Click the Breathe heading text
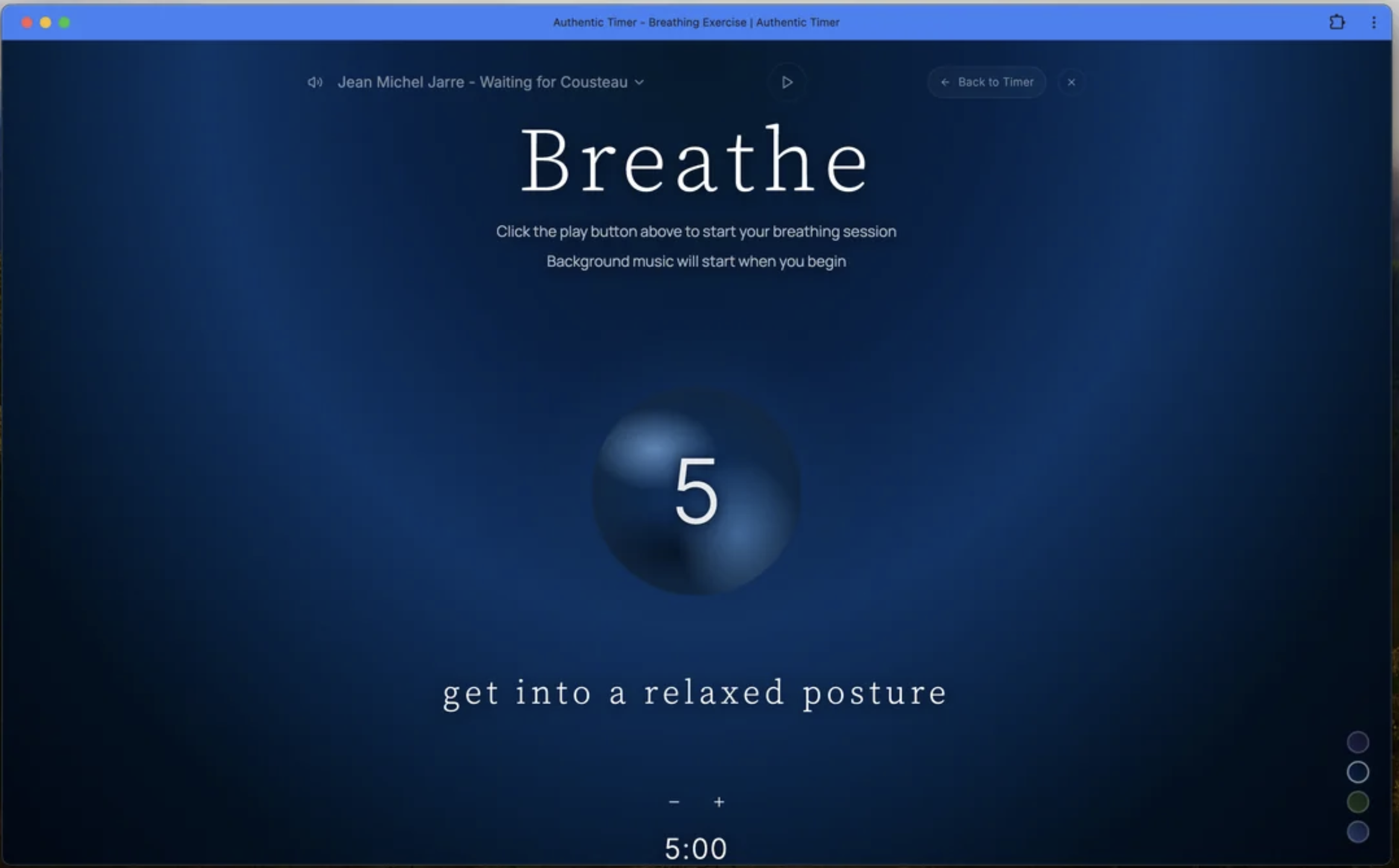Image resolution: width=1399 pixels, height=868 pixels. click(695, 160)
